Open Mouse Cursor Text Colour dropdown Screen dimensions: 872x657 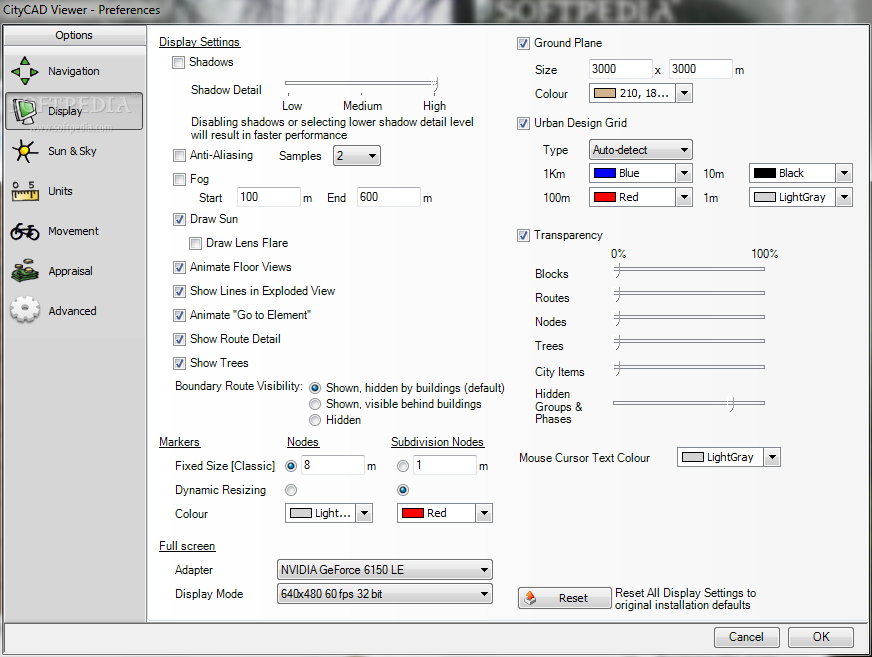pos(729,457)
